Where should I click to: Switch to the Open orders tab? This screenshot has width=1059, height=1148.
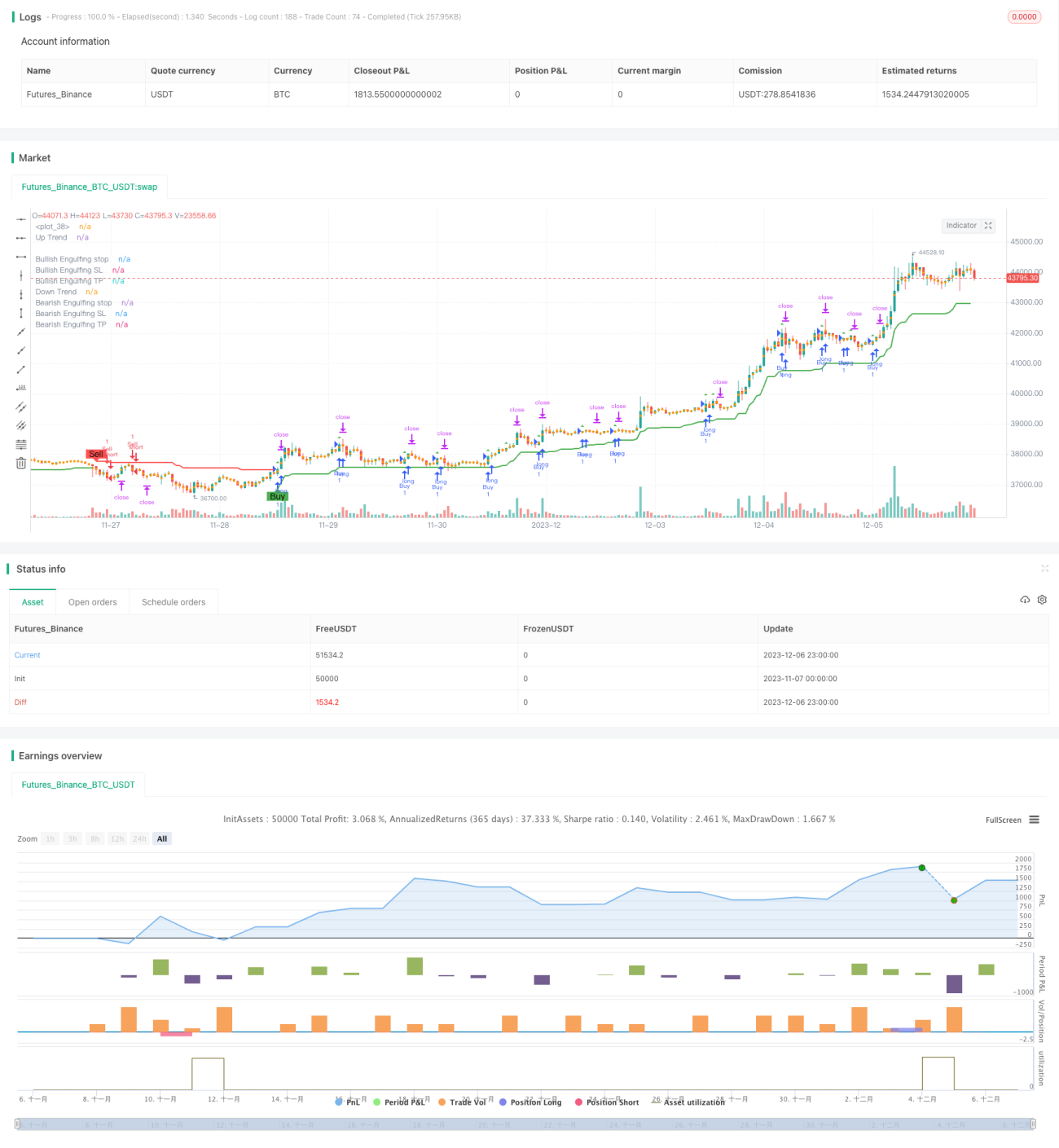coord(93,602)
